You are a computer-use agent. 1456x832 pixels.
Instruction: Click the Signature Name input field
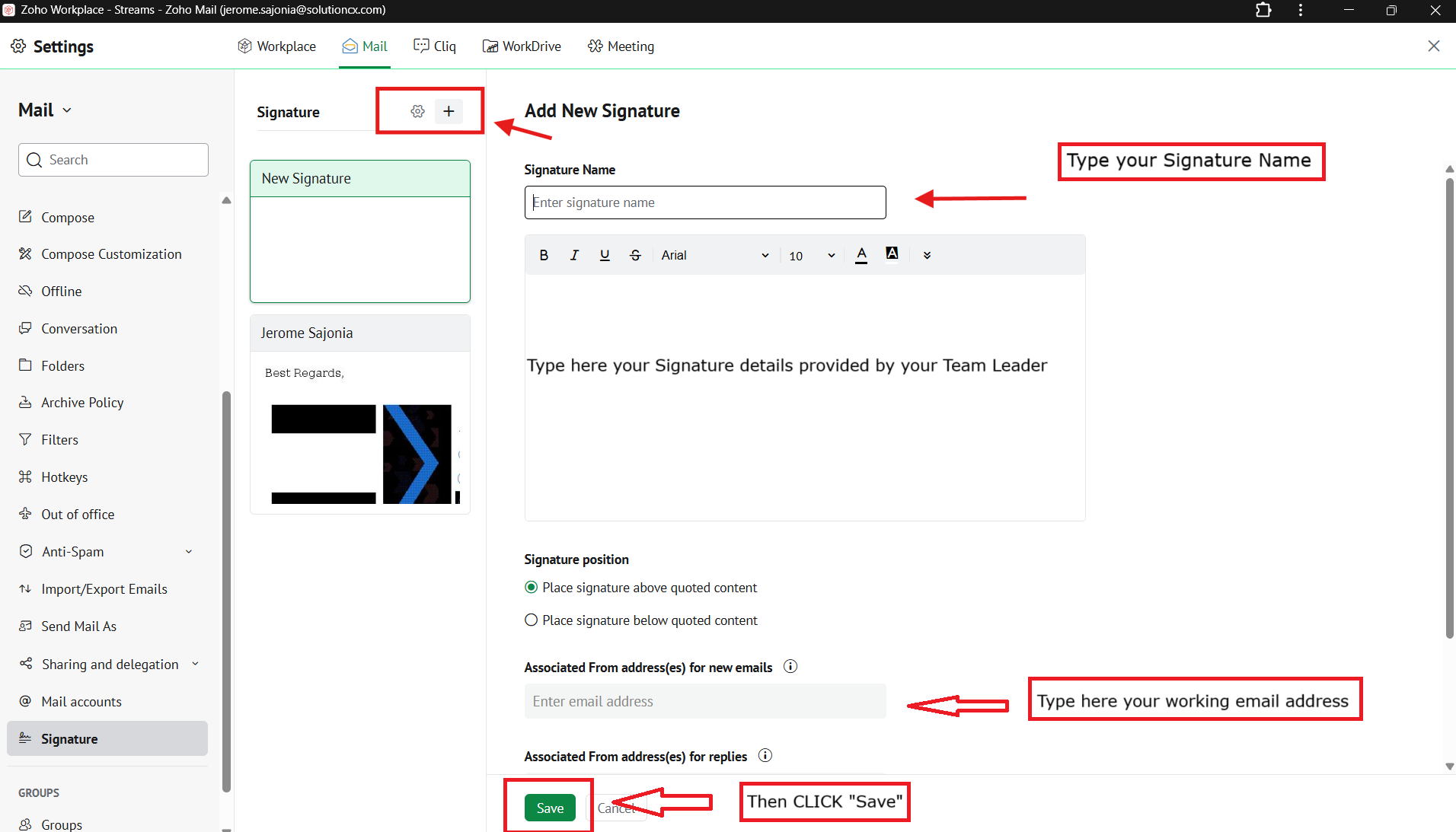[x=704, y=202]
